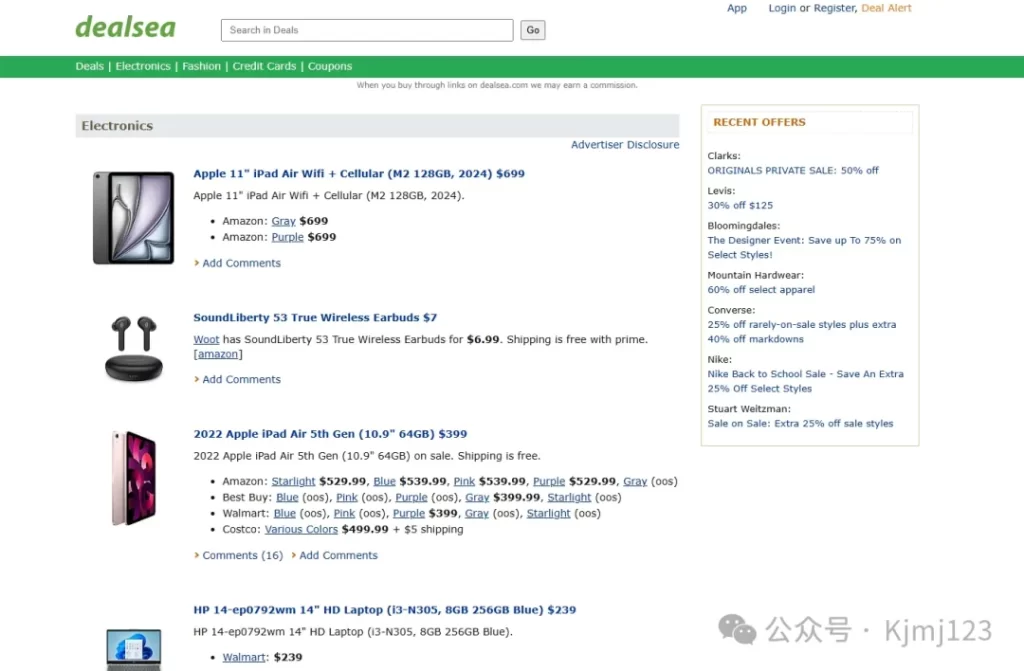Click Add Comments under the iPad Air M2 deal

click(x=241, y=263)
